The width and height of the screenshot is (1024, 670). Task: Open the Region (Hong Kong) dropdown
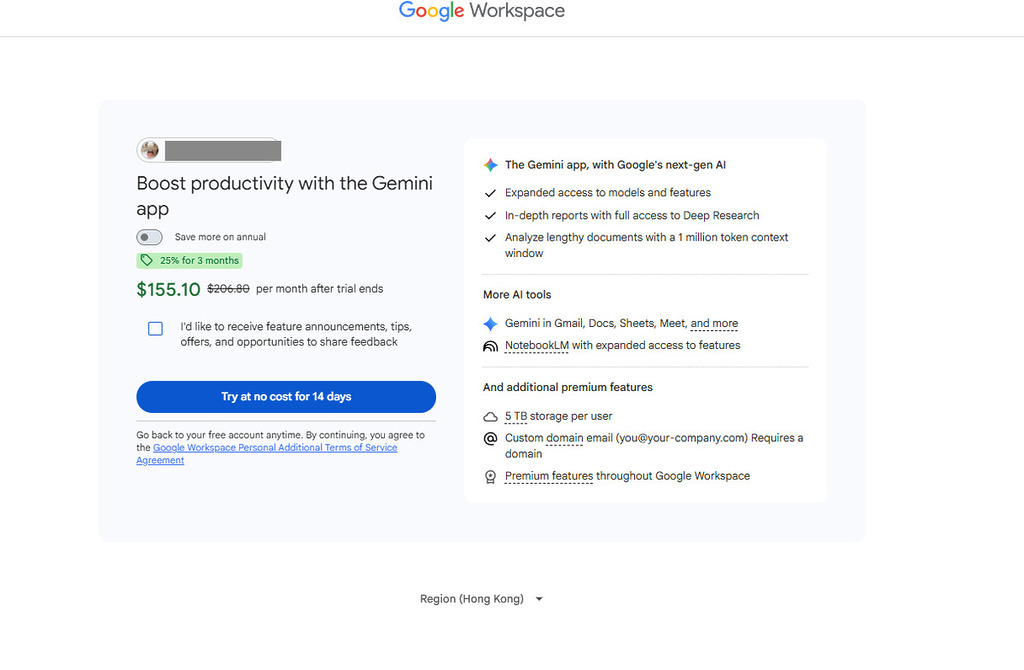(481, 598)
